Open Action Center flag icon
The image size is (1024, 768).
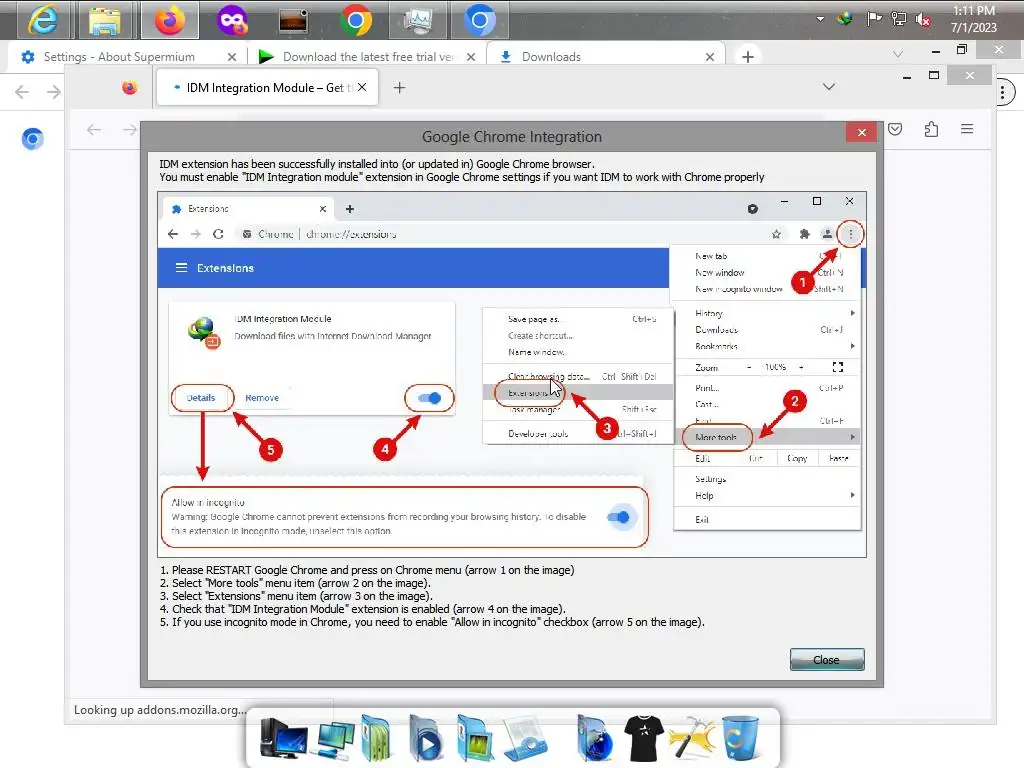coord(874,18)
